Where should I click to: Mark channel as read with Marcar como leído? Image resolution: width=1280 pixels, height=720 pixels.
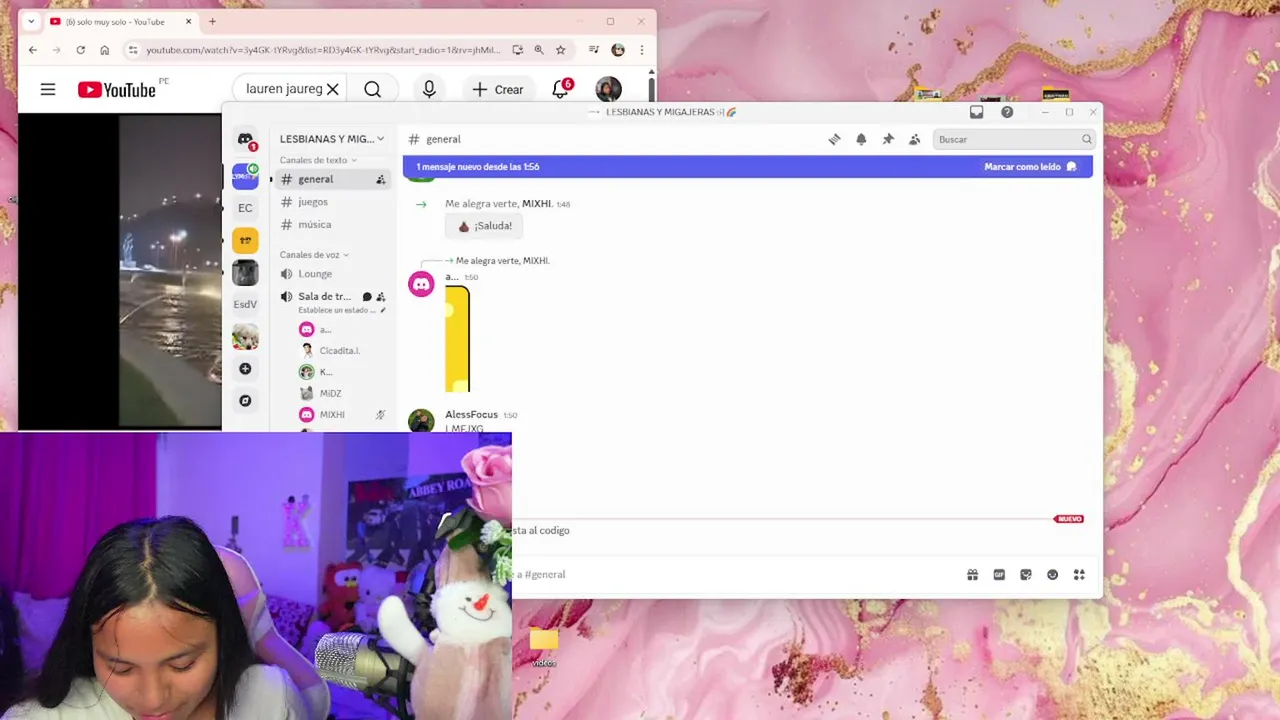coord(1030,167)
